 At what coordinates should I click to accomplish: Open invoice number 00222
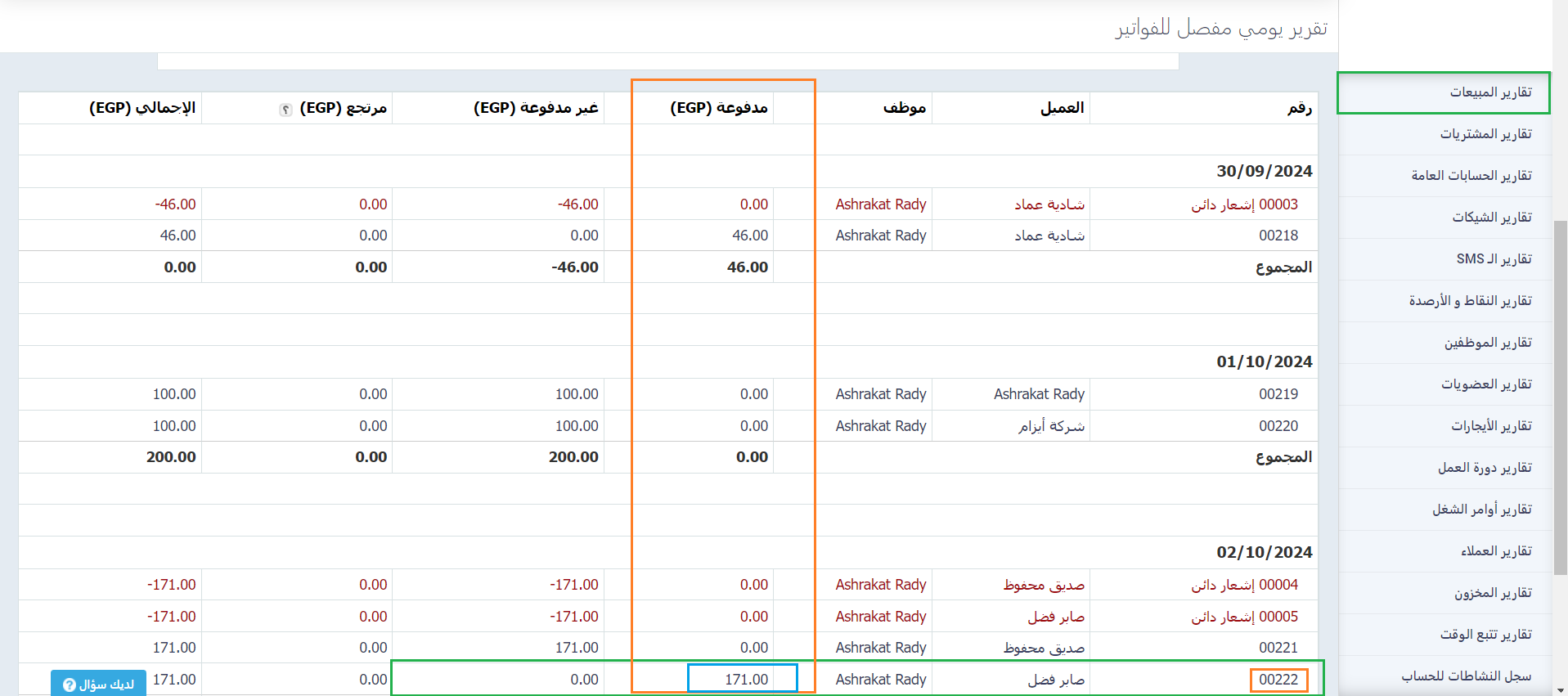(1278, 680)
